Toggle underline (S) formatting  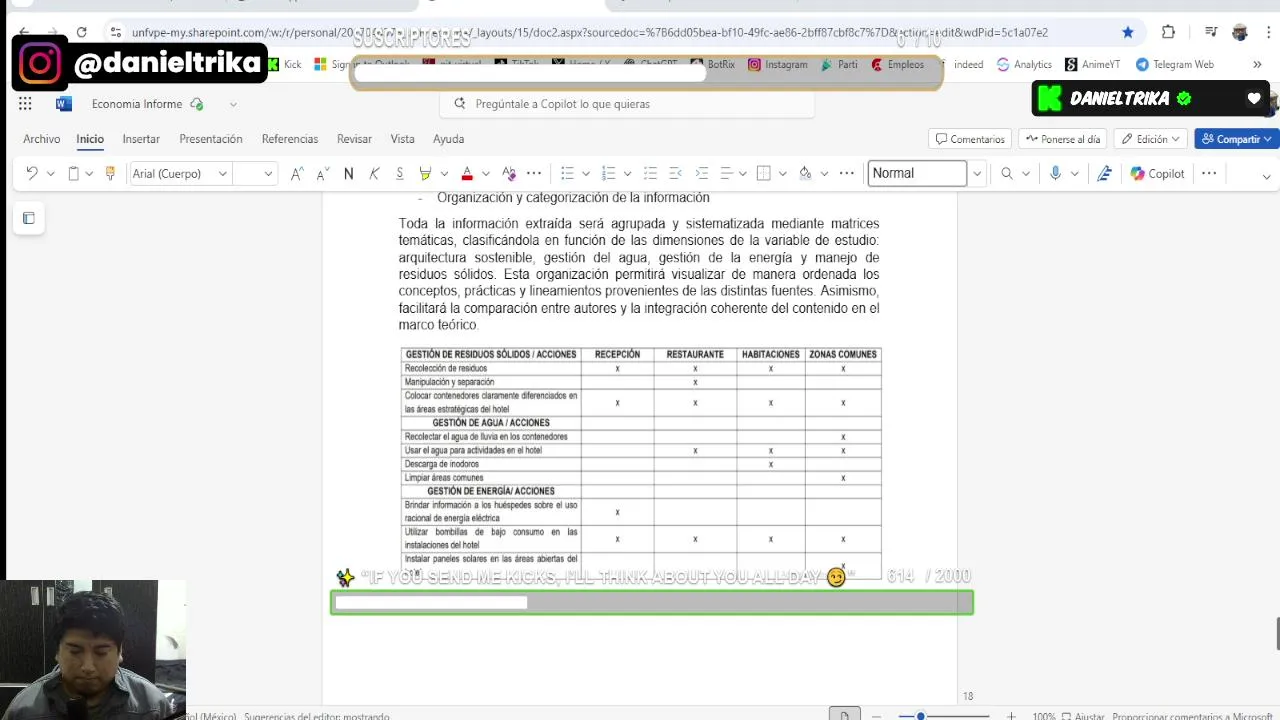(399, 173)
